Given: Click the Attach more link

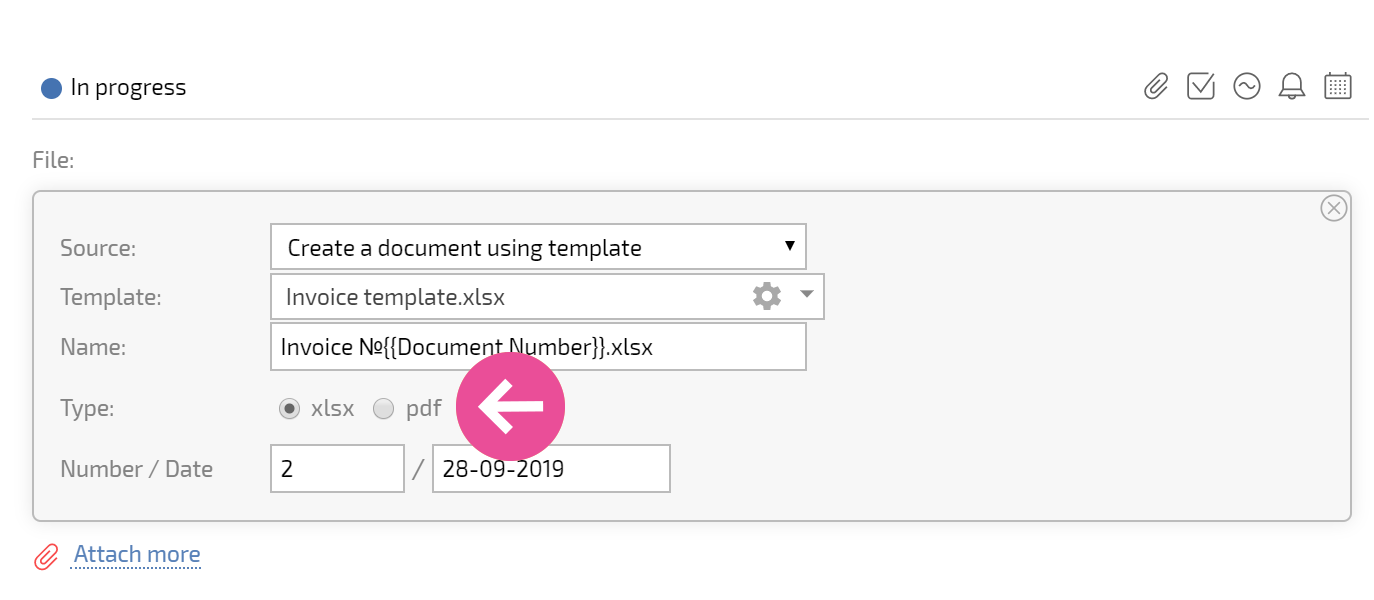Looking at the screenshot, I should [x=137, y=554].
